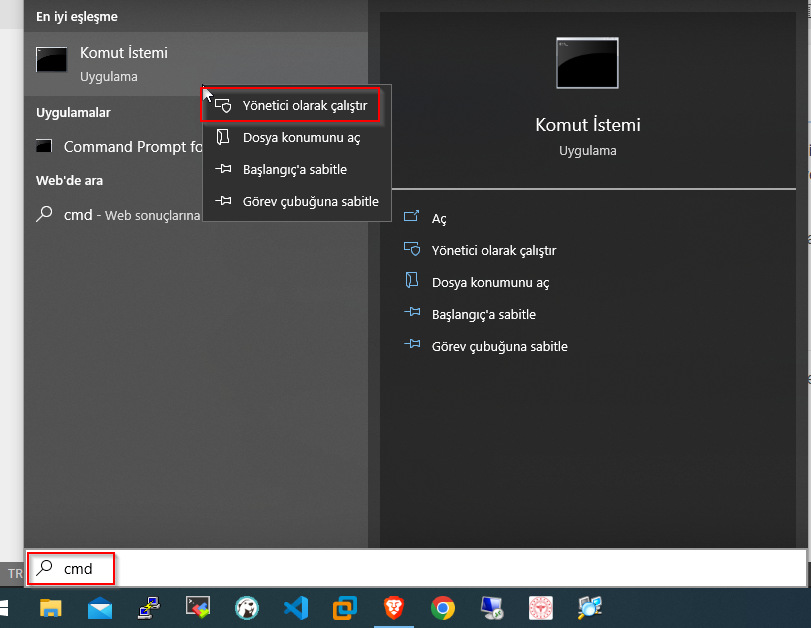The image size is (811, 628).
Task: Open Command Prompt for app result
Action: point(118,147)
